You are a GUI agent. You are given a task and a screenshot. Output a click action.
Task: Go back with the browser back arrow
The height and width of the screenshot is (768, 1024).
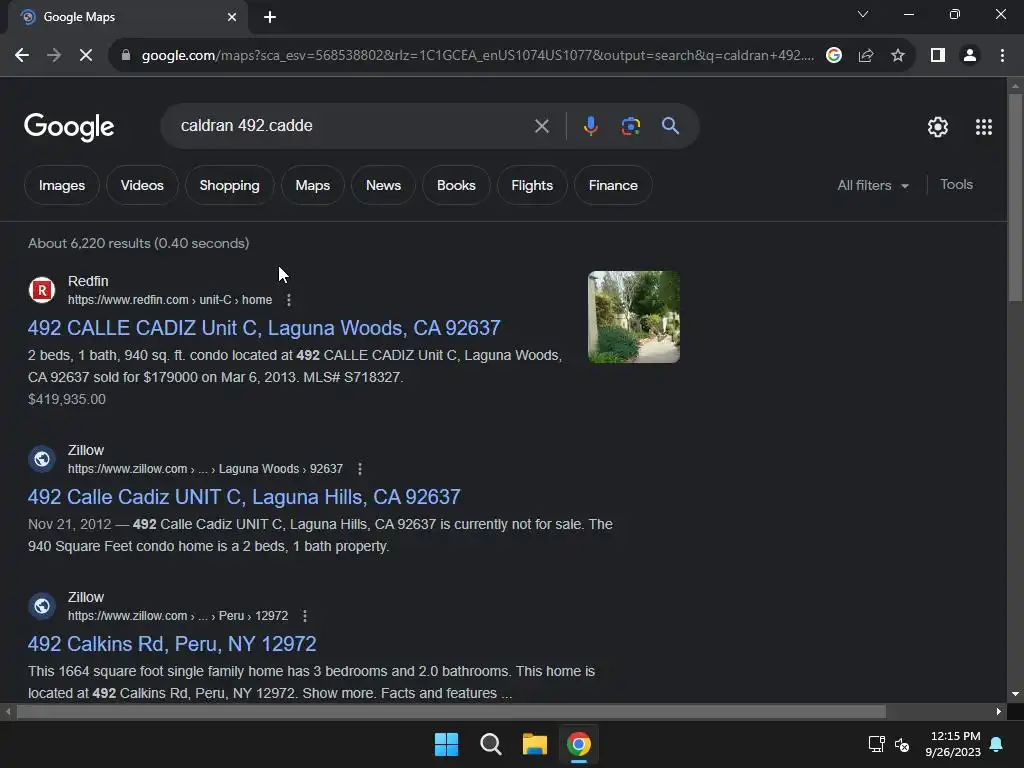click(x=22, y=56)
